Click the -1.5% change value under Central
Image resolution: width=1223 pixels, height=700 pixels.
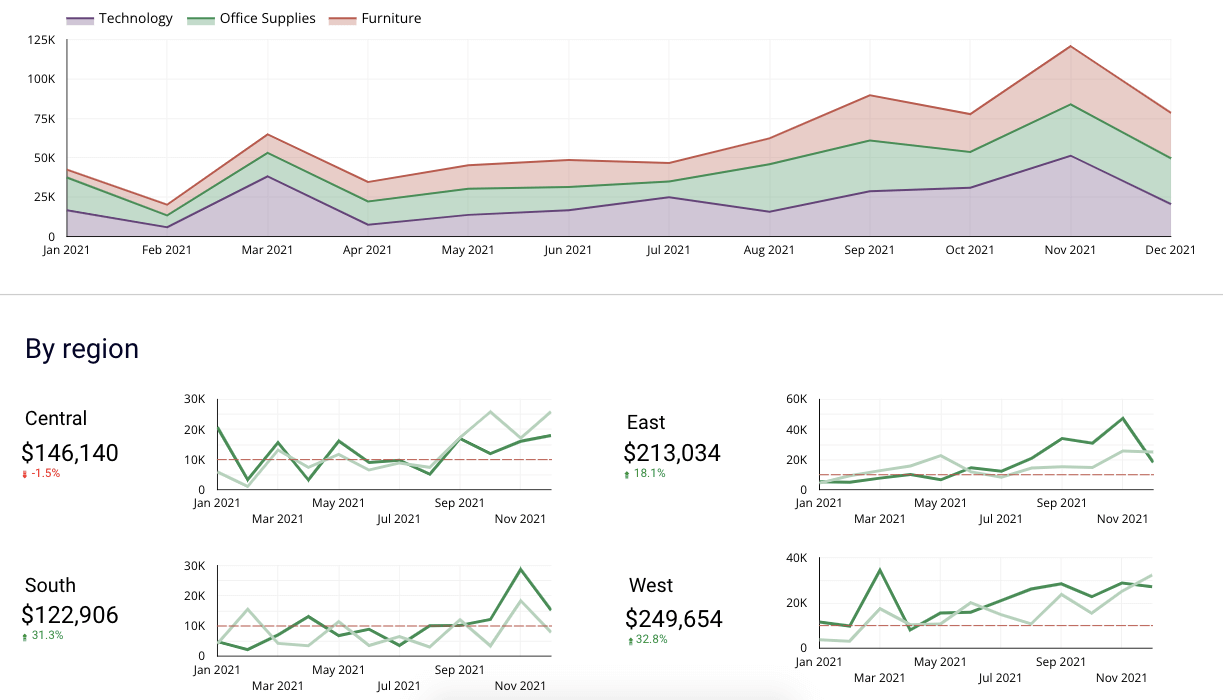[45, 474]
